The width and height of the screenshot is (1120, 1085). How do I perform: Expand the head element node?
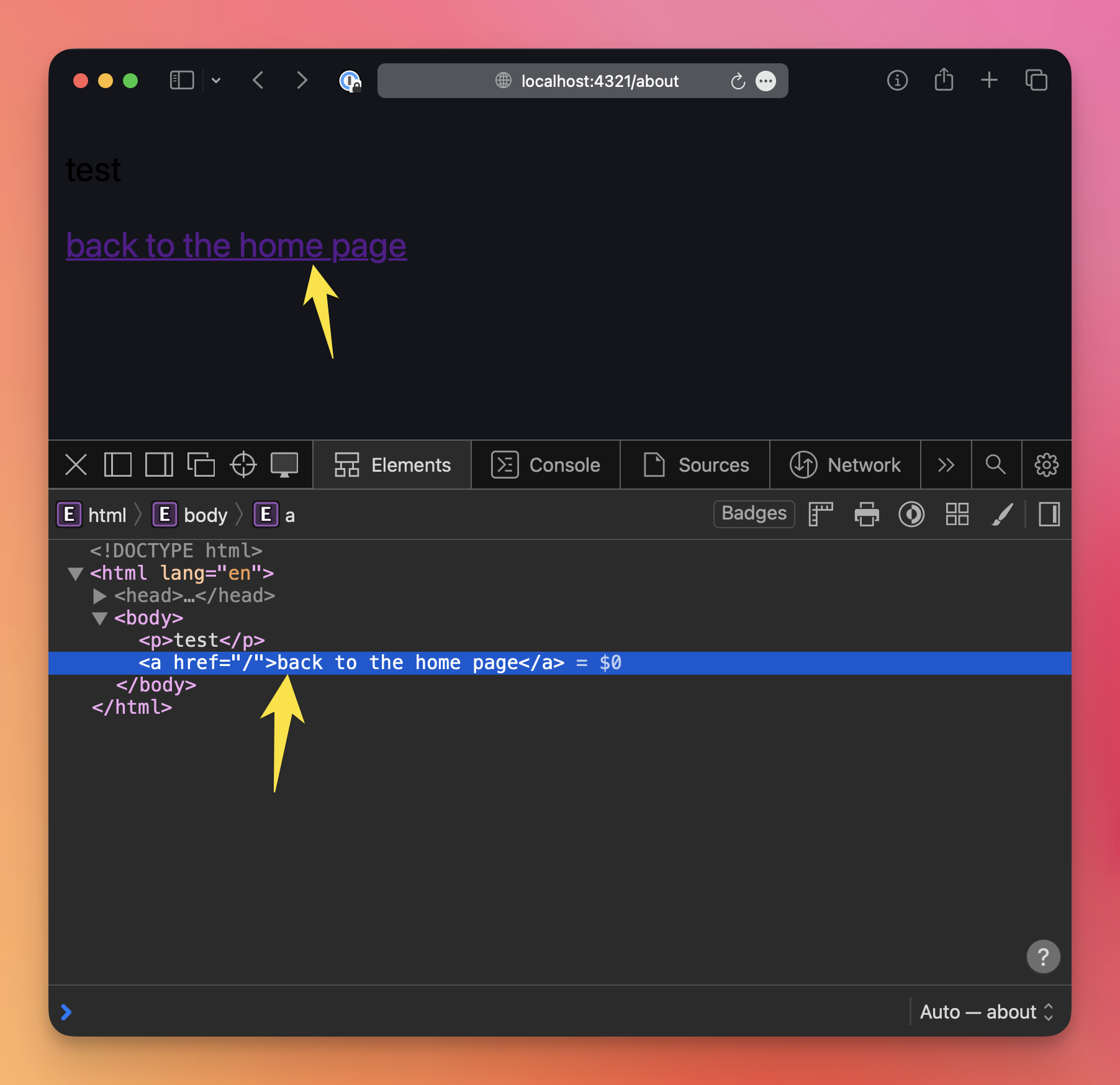coord(99,596)
